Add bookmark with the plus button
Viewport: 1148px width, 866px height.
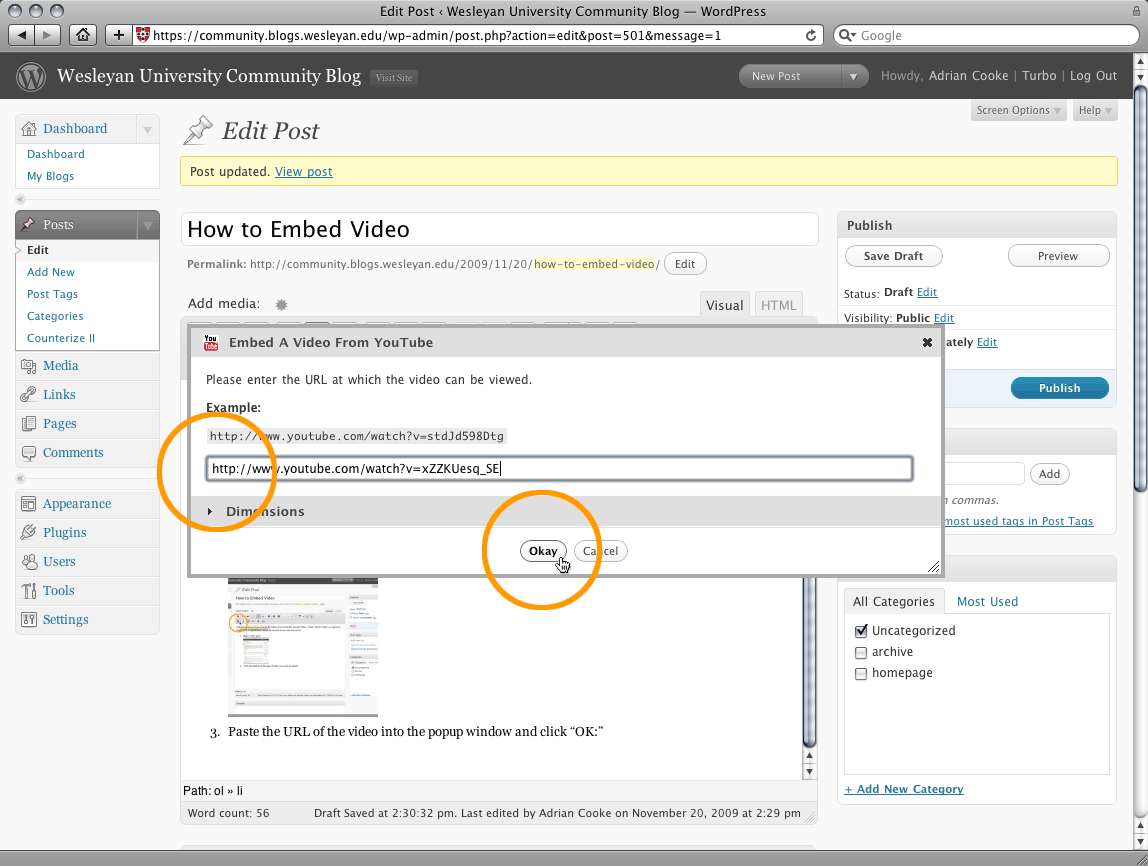coord(119,34)
